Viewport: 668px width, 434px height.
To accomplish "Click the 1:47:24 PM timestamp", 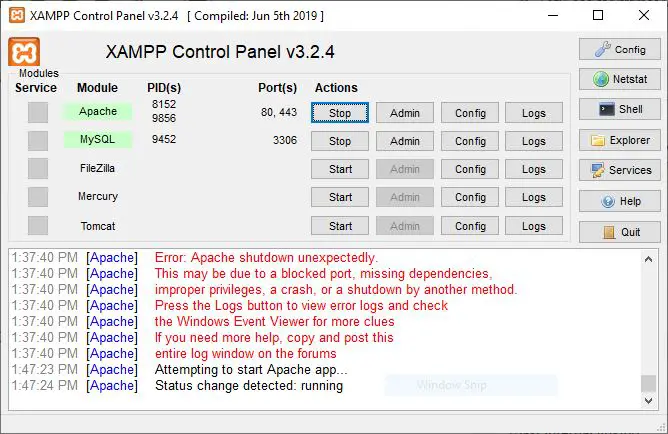I will (44, 385).
